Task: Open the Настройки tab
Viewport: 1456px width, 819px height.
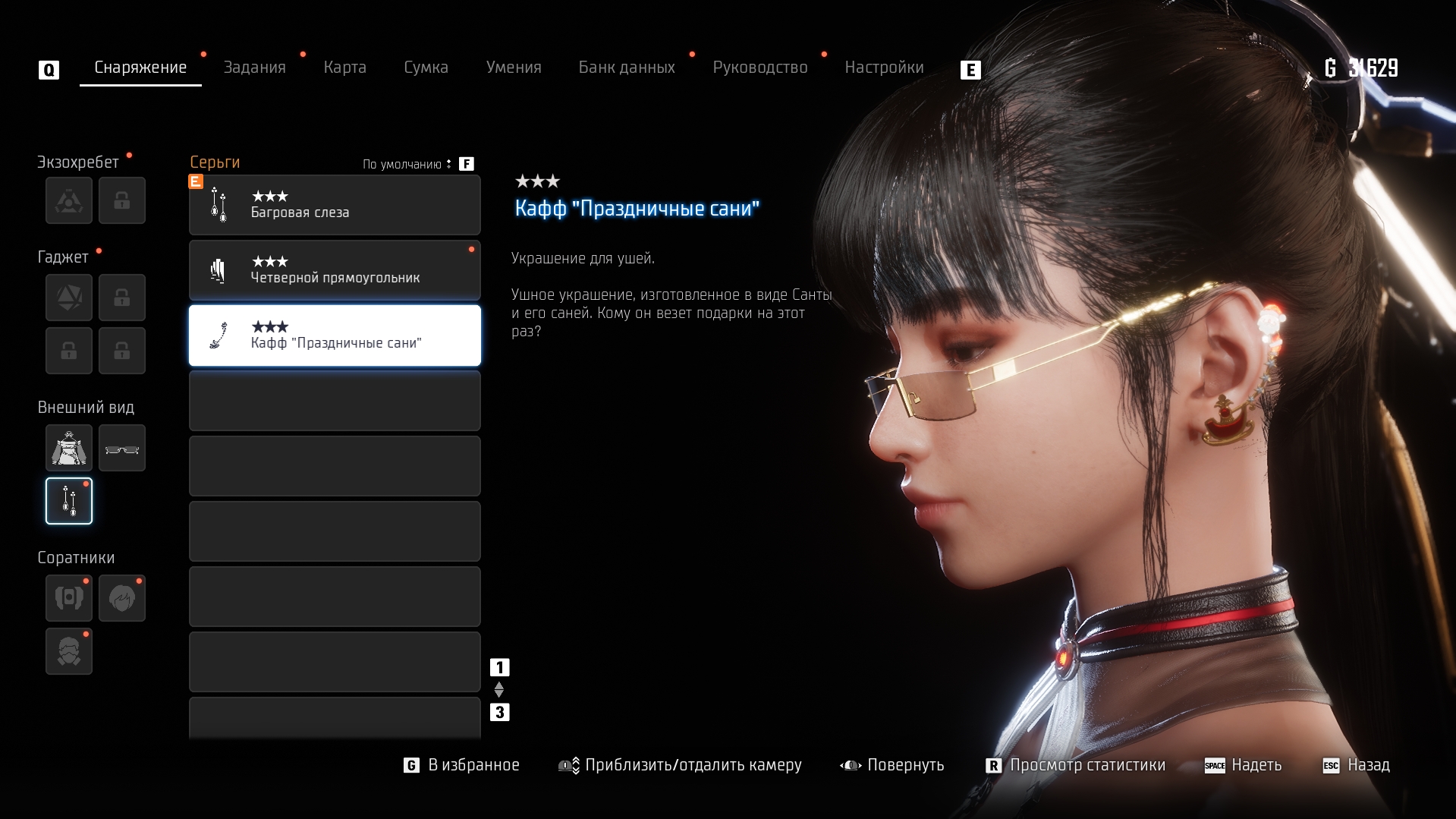Action: click(x=884, y=68)
